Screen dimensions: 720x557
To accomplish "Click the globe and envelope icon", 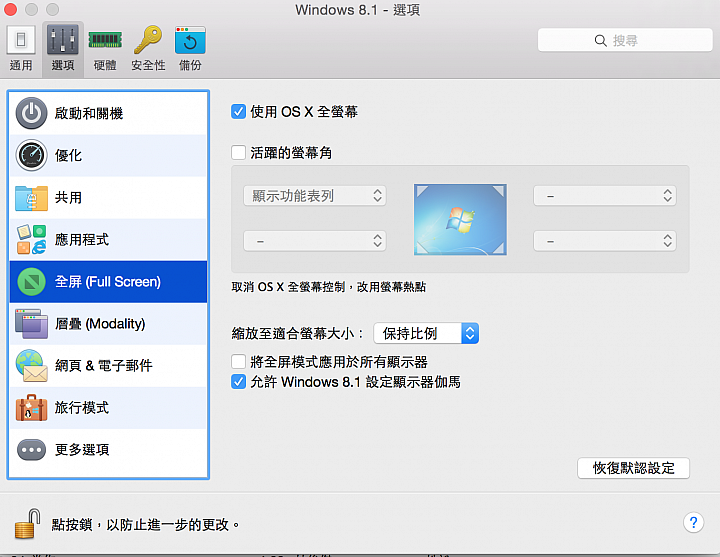I will pyautogui.click(x=31, y=366).
